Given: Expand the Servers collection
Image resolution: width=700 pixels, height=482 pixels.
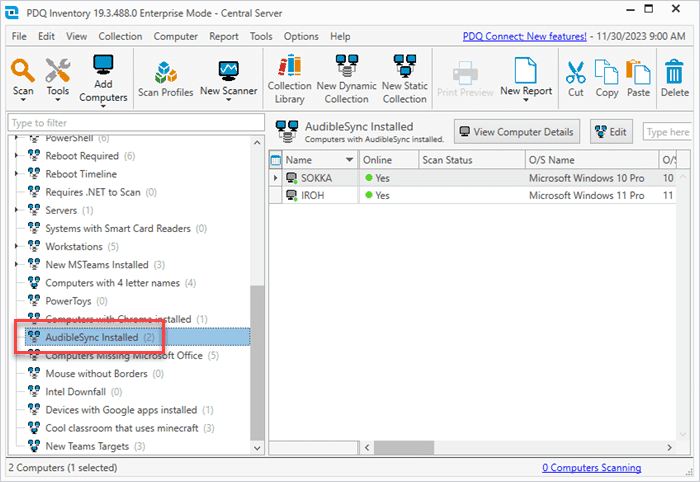Looking at the screenshot, I should (x=17, y=210).
